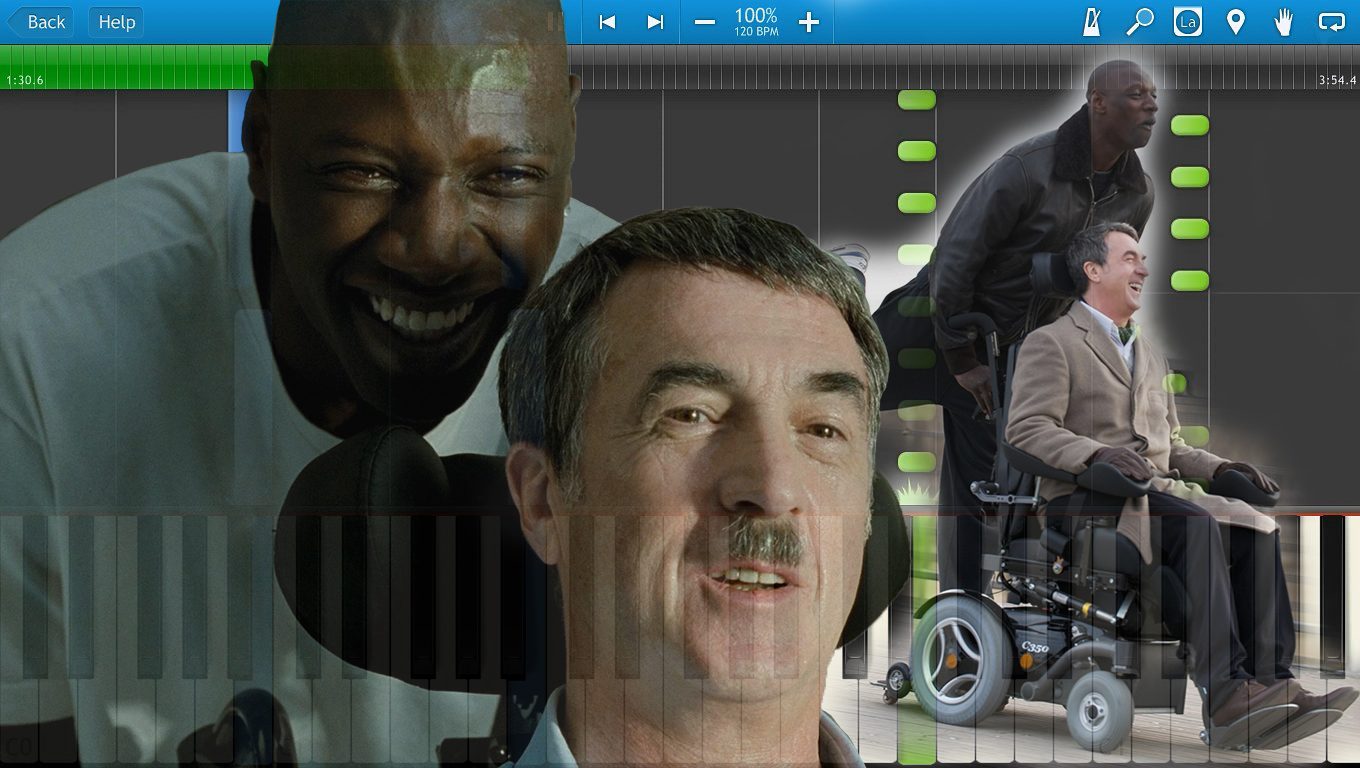Go back using the Back button
This screenshot has width=1360, height=768.
tap(41, 22)
